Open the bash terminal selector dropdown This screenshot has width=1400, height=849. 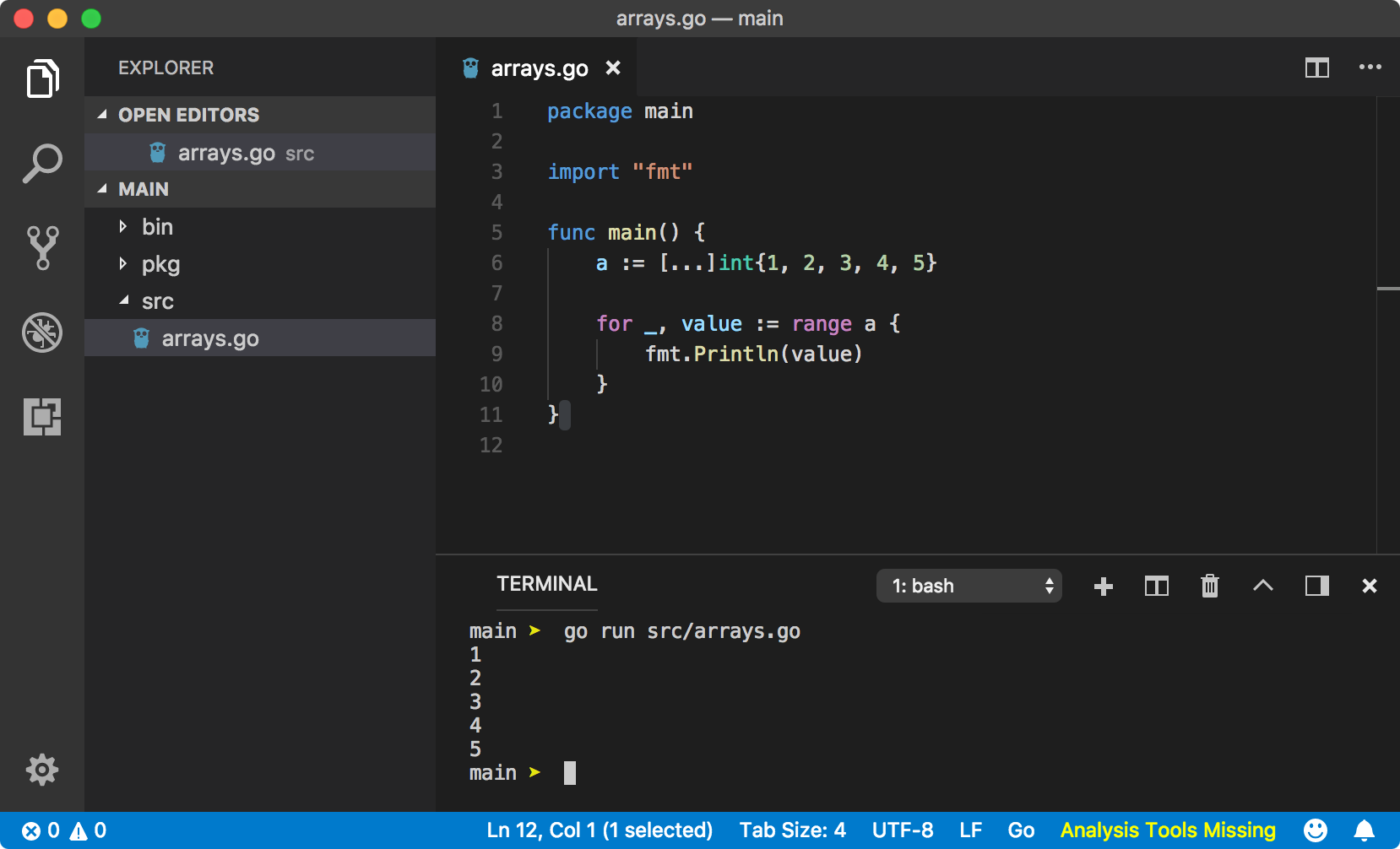[x=969, y=586]
